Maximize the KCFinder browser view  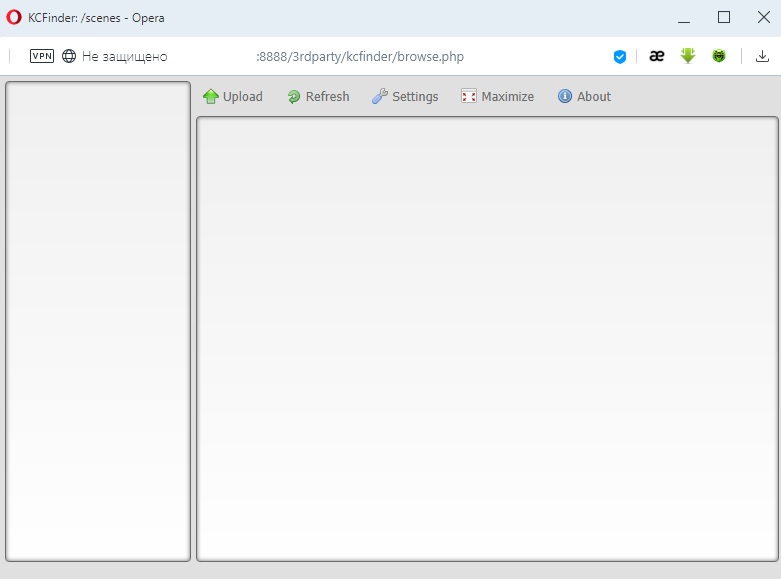[497, 97]
